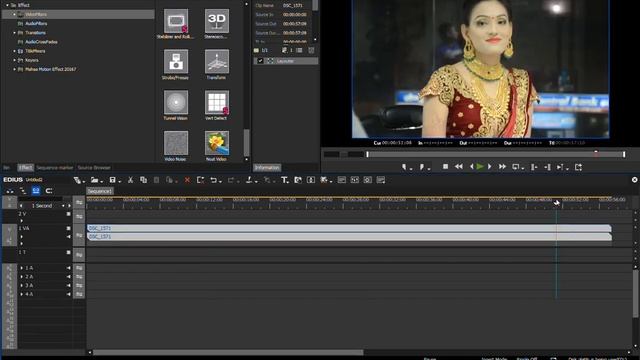Click Set In point button
The height and width of the screenshot is (360, 640).
(x=404, y=167)
